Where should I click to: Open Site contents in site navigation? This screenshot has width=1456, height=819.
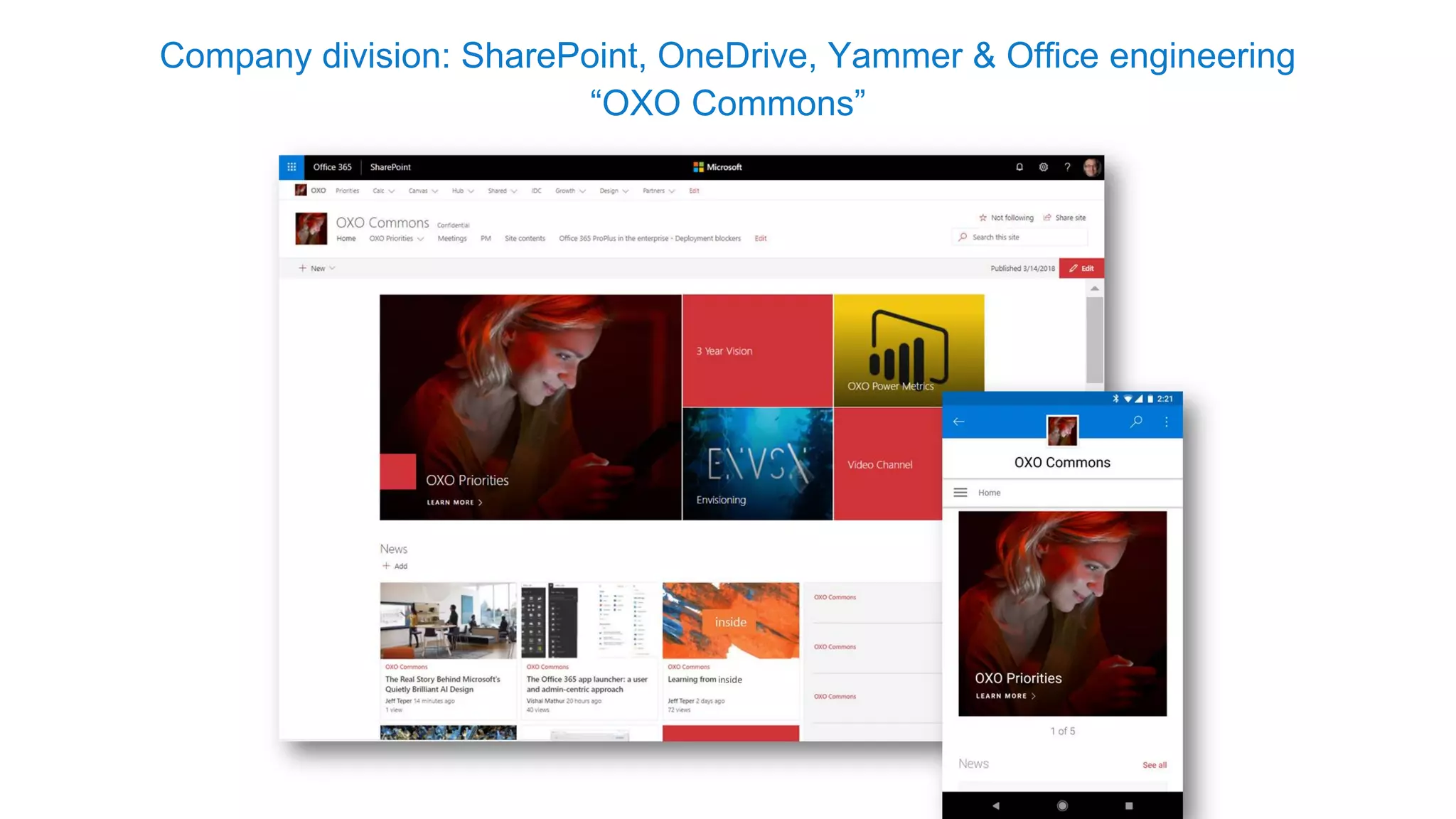tap(525, 238)
